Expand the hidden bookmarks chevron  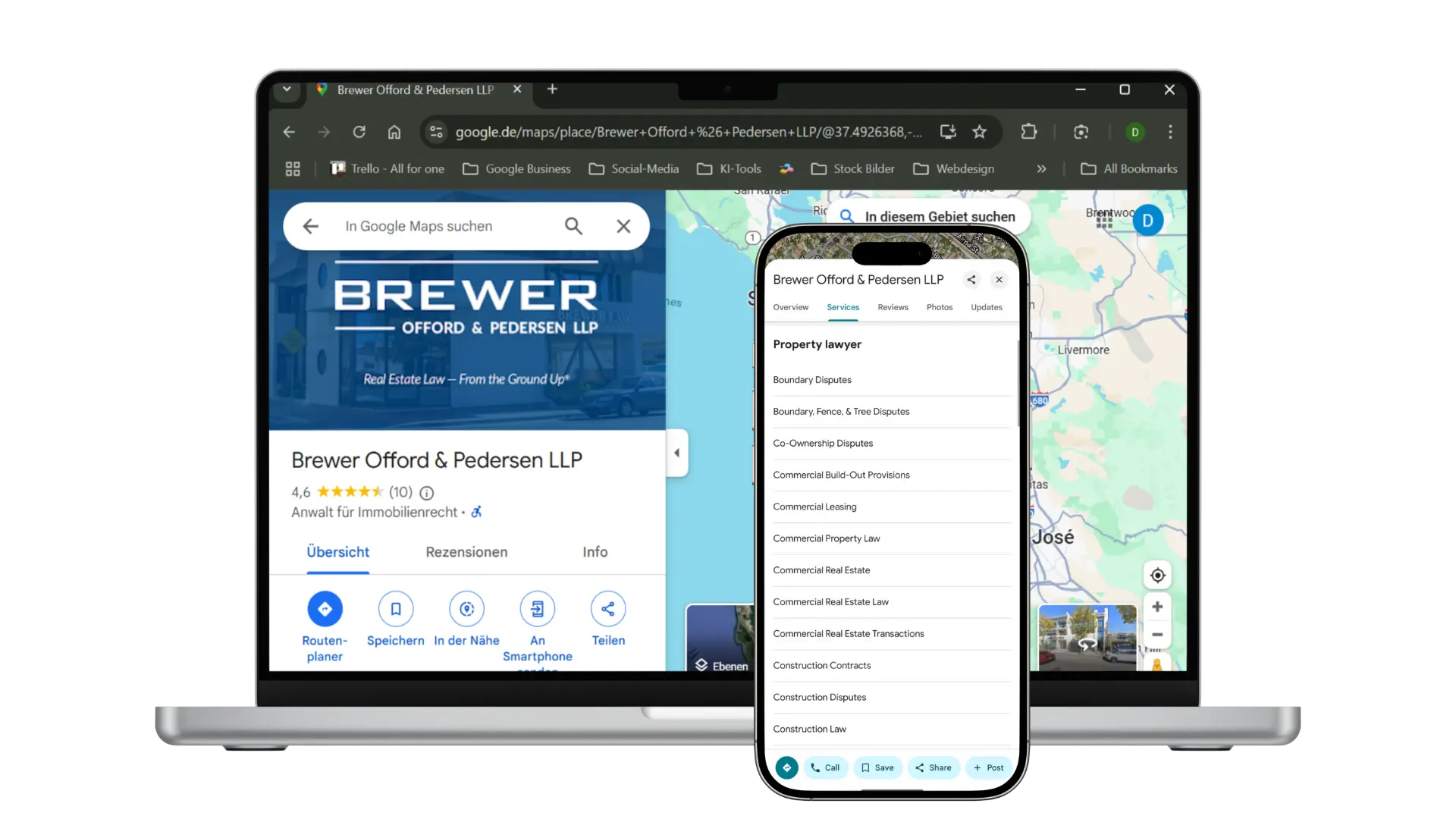click(x=1041, y=169)
